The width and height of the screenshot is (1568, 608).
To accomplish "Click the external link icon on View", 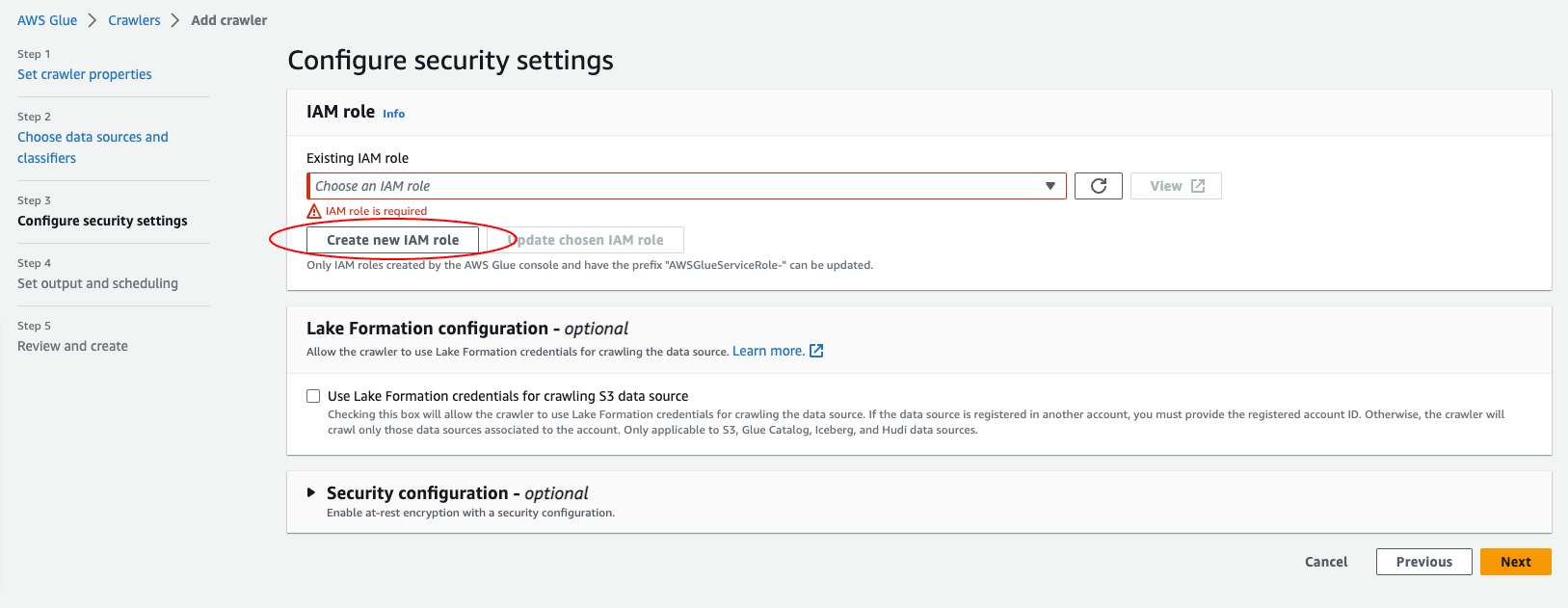I will [x=1198, y=186].
